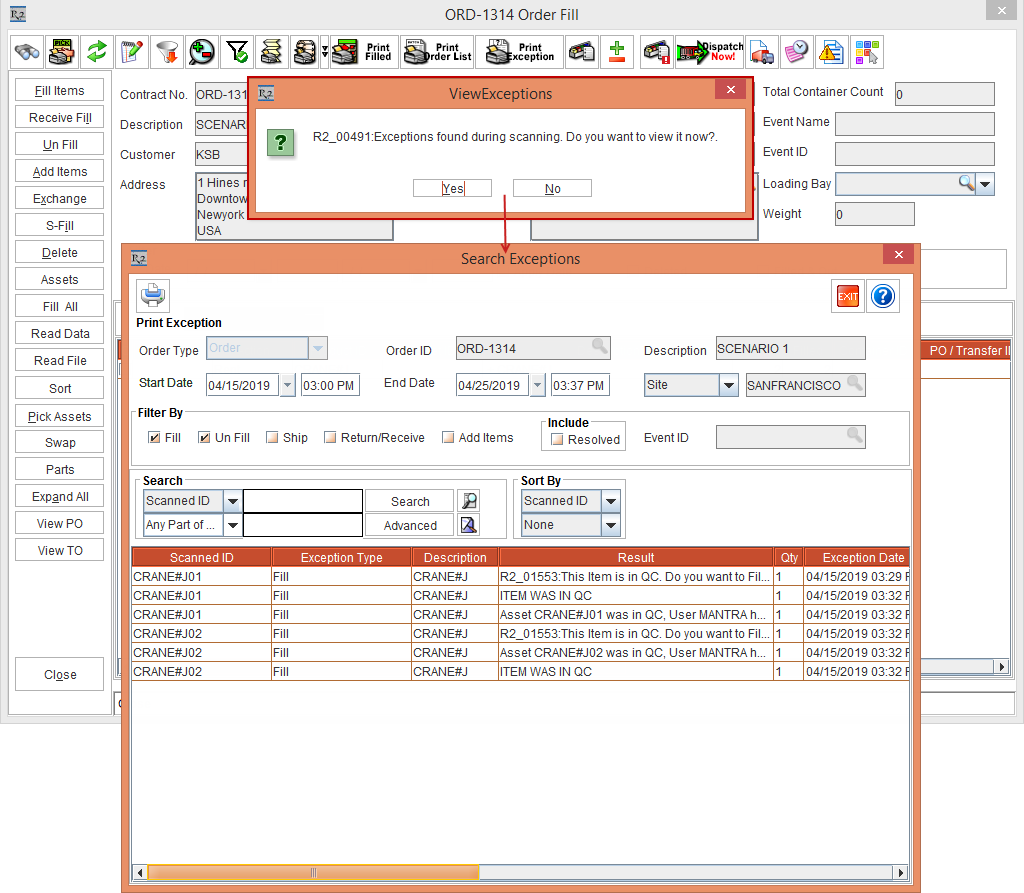
Task: Check the Include Resolved checkbox
Action: (557, 440)
